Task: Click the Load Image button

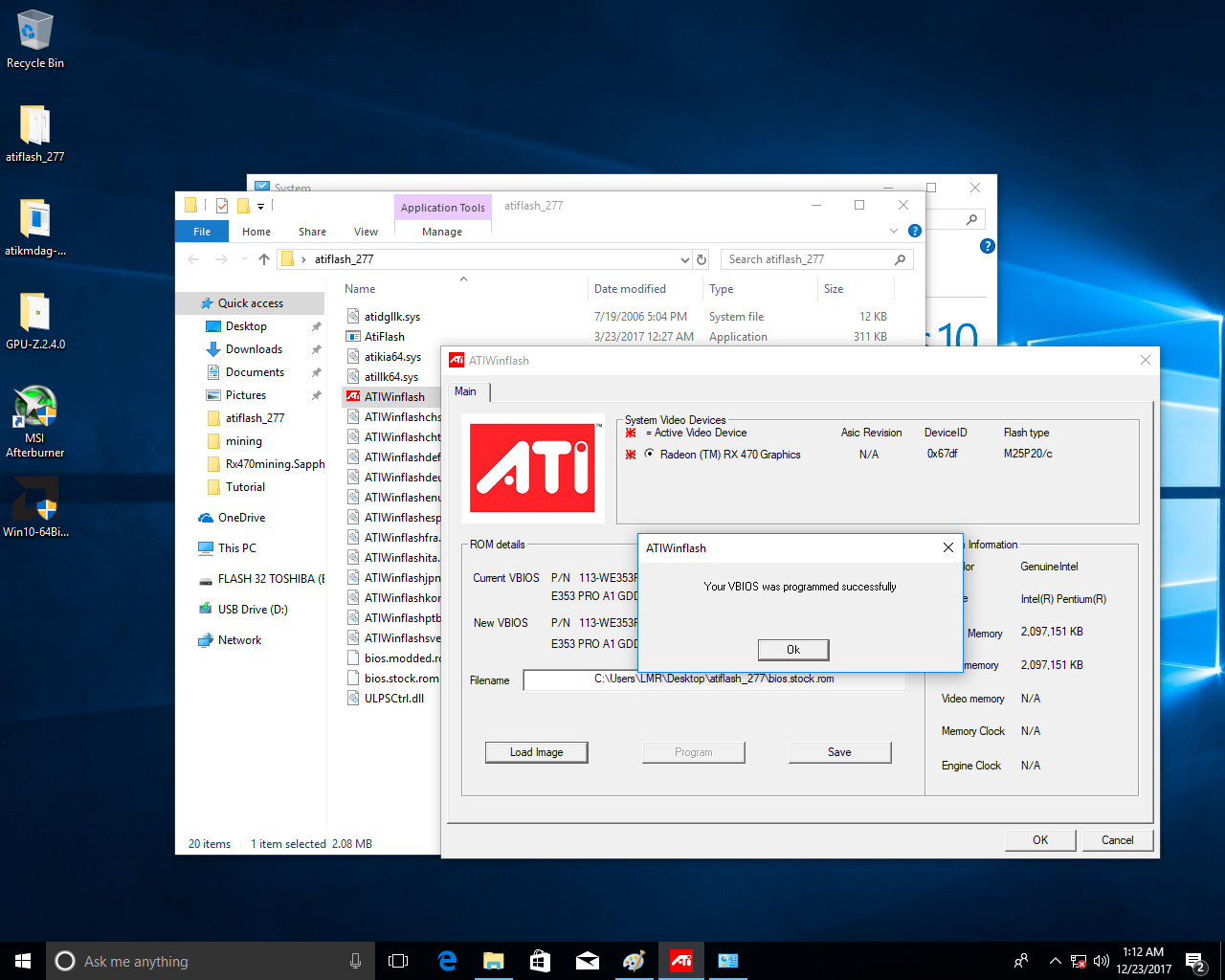Action: [x=536, y=752]
